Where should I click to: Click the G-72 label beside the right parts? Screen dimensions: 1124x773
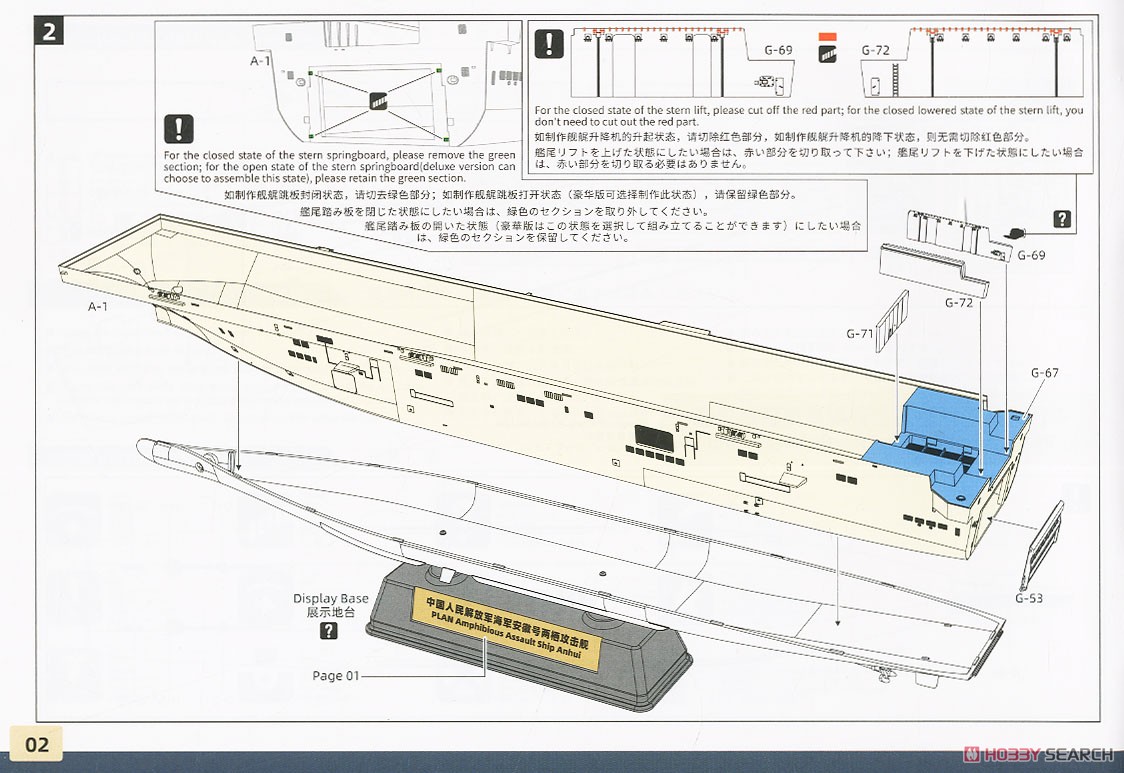click(x=959, y=303)
